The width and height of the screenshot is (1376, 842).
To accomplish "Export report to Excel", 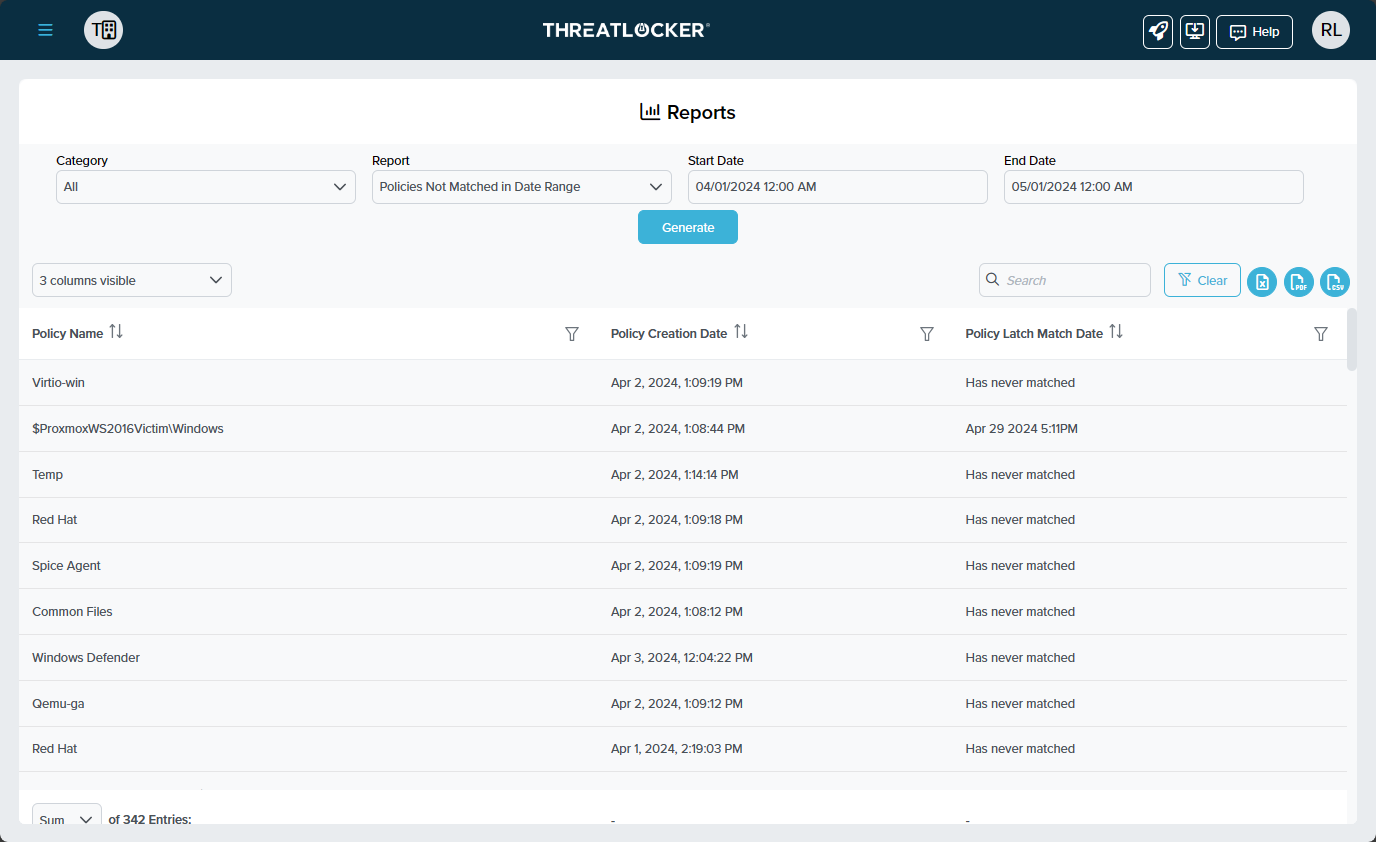I will pos(1262,282).
